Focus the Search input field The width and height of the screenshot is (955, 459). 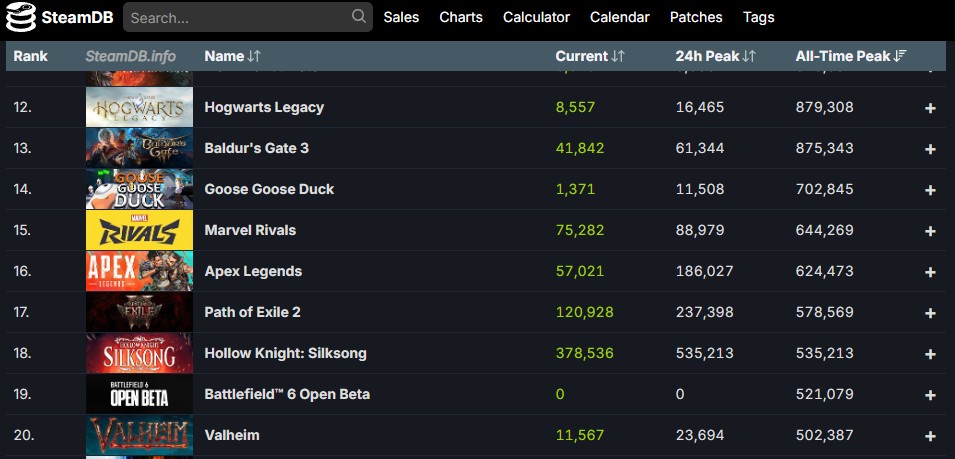pyautogui.click(x=248, y=17)
